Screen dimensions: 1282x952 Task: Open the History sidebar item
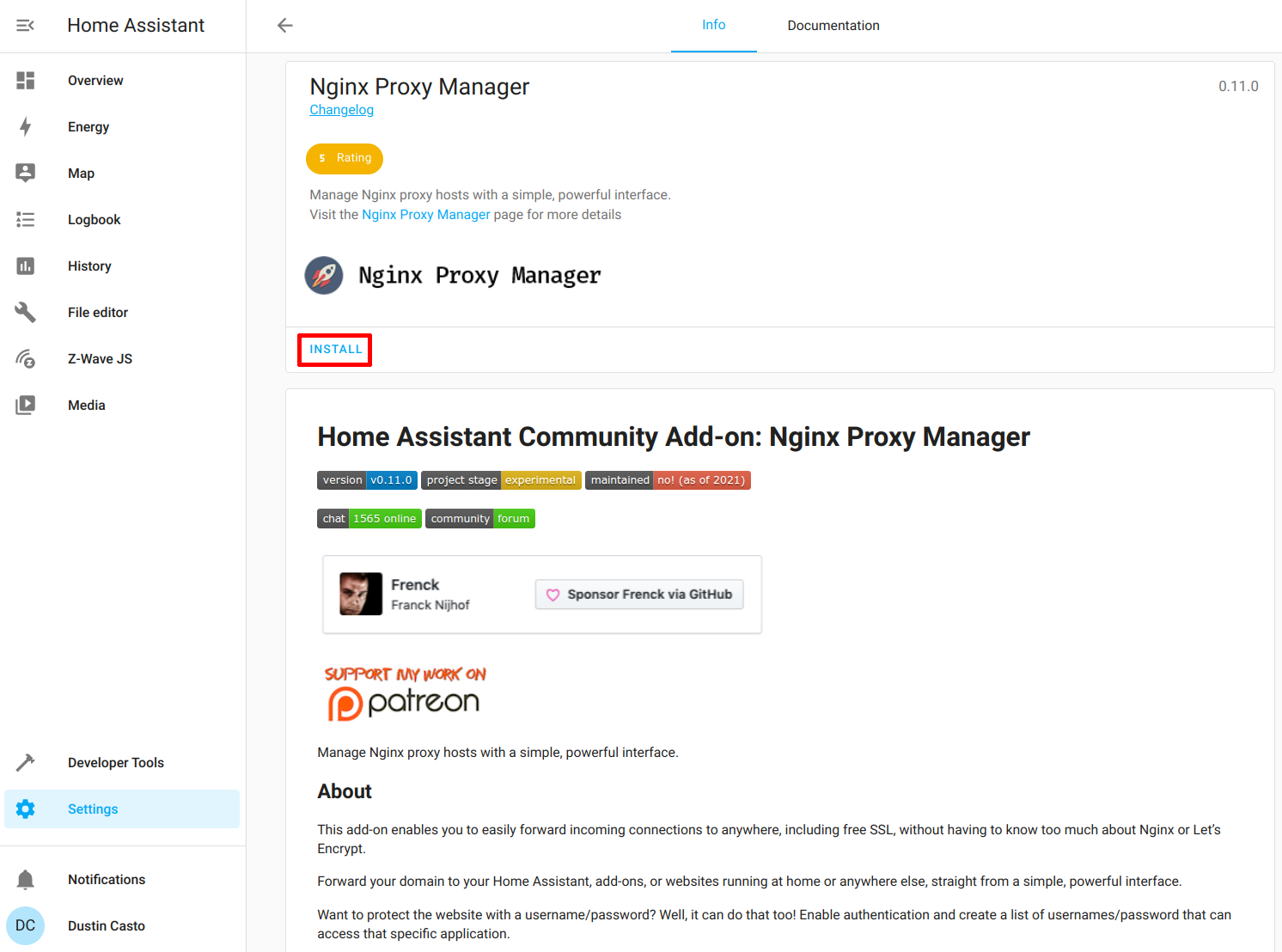[122, 266]
